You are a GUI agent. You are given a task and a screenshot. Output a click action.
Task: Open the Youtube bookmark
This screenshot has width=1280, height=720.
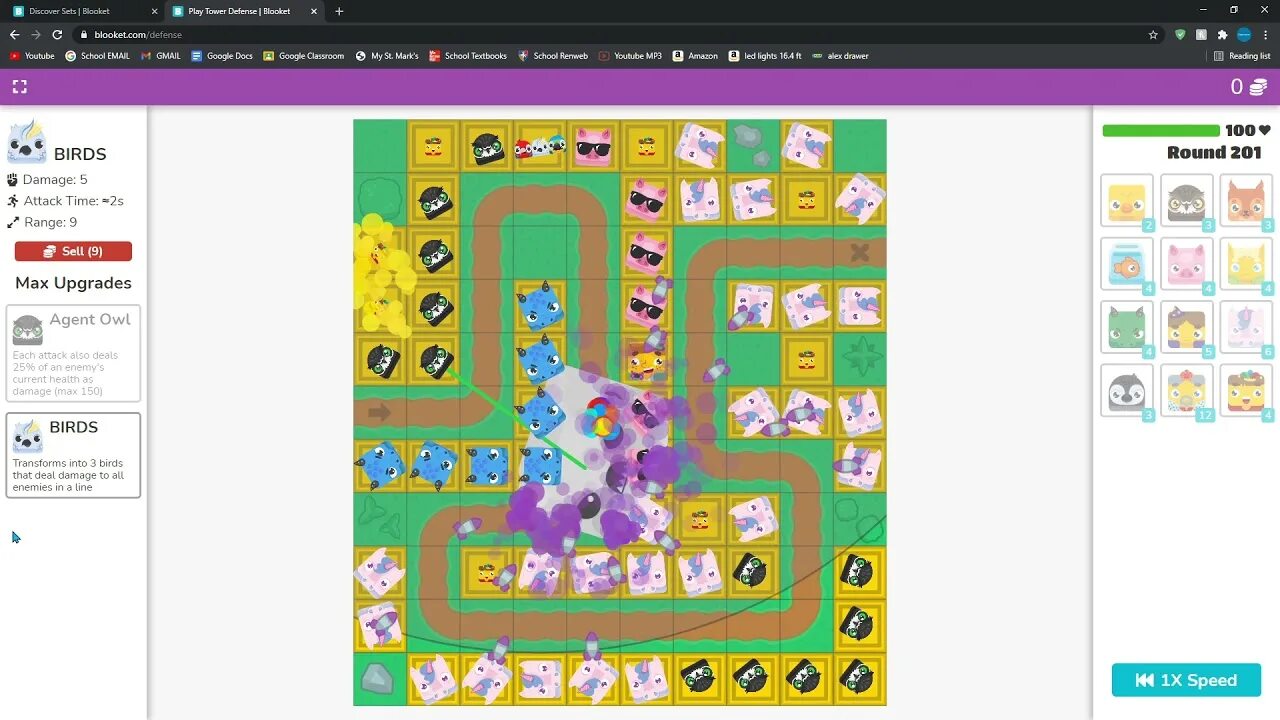pos(32,56)
